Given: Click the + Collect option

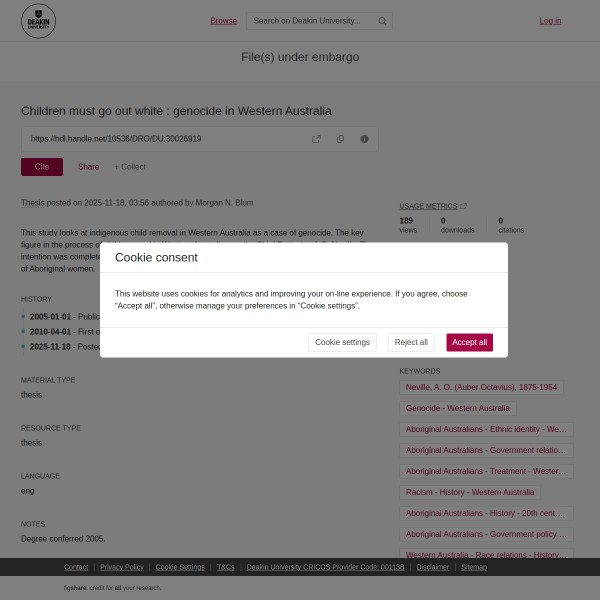Looking at the screenshot, I should click(130, 167).
